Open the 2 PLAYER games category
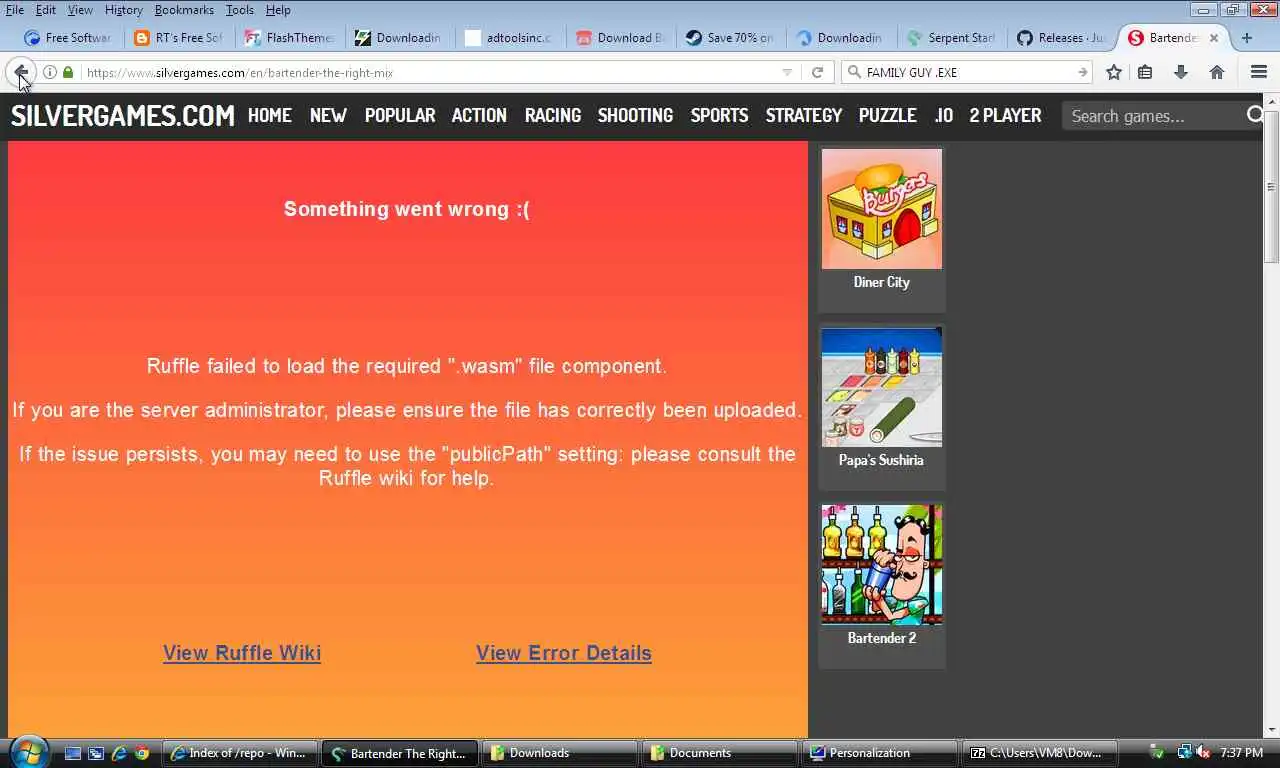 1005,116
